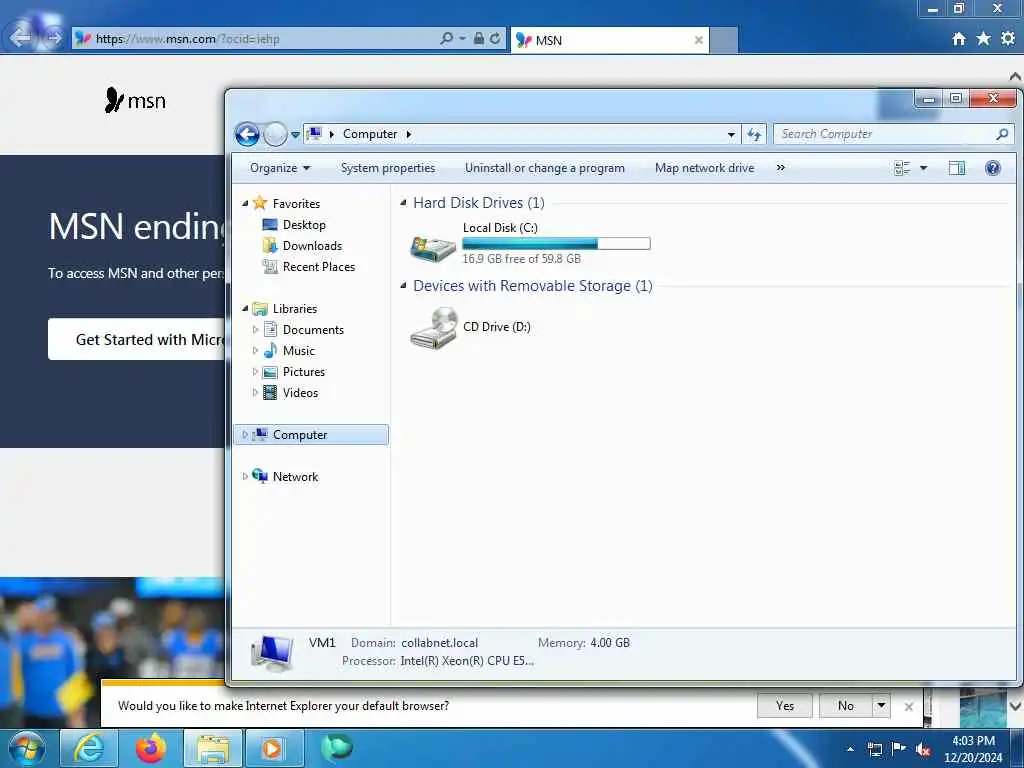The image size is (1024, 768).
Task: Select Network in navigation pane
Action: coord(295,477)
